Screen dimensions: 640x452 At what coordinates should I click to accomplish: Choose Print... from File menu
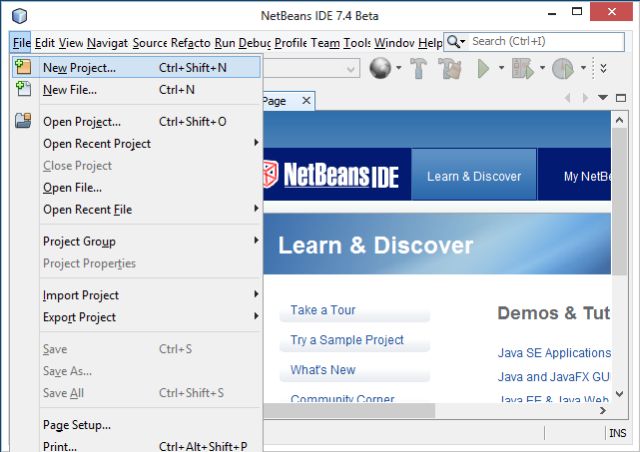(x=136, y=446)
